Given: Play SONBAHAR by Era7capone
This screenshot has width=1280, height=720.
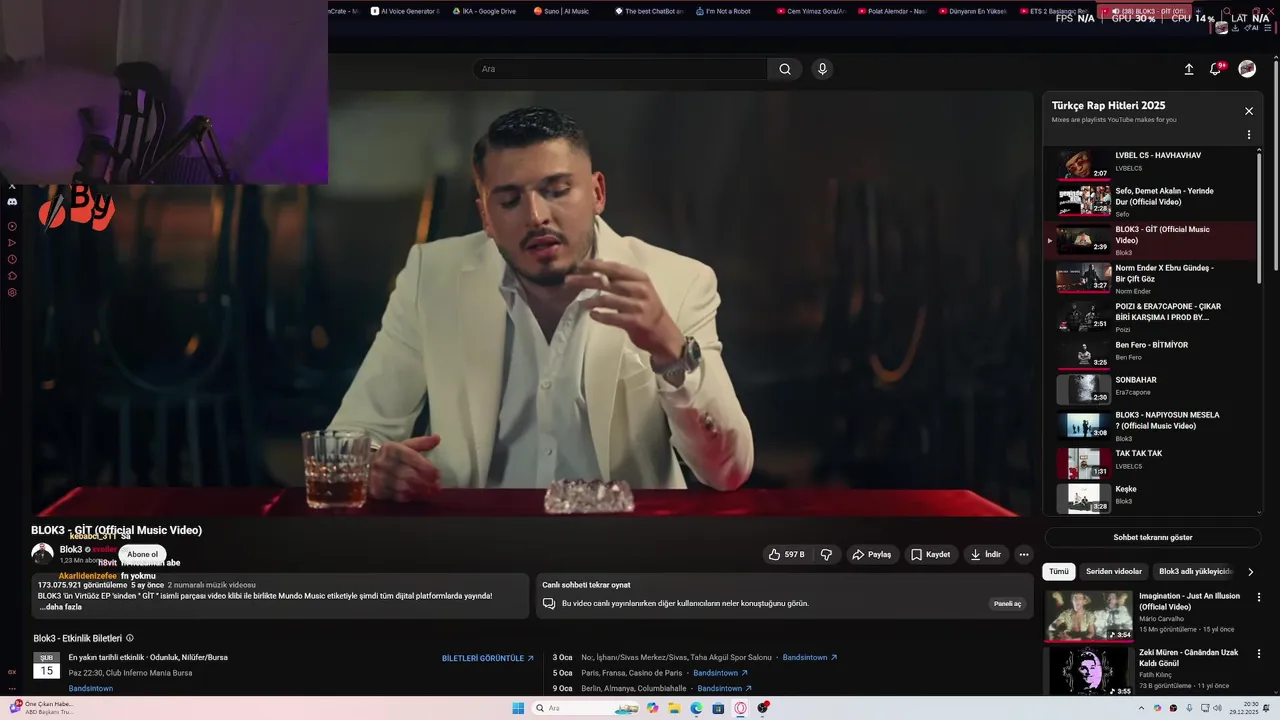Looking at the screenshot, I should click(1150, 388).
